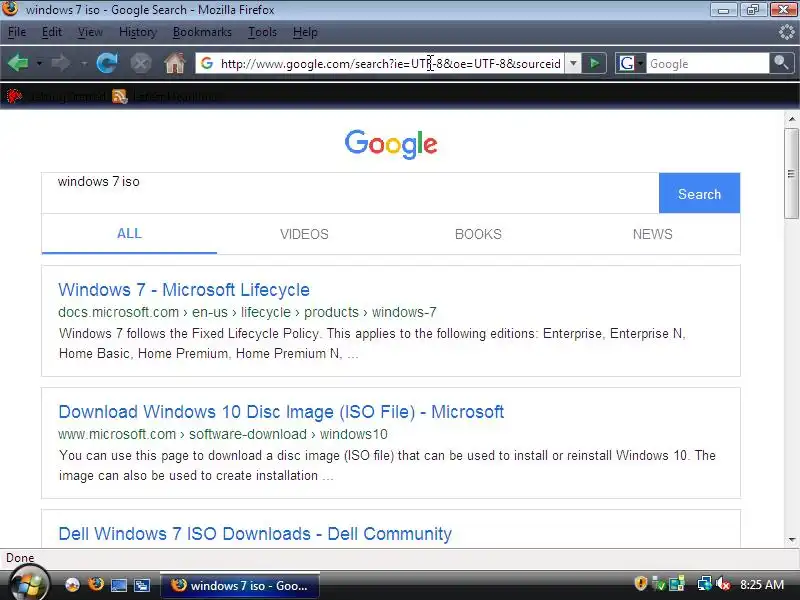Click the Show Desktop quick launch icon
Screen dimensions: 800x600
pos(118,585)
